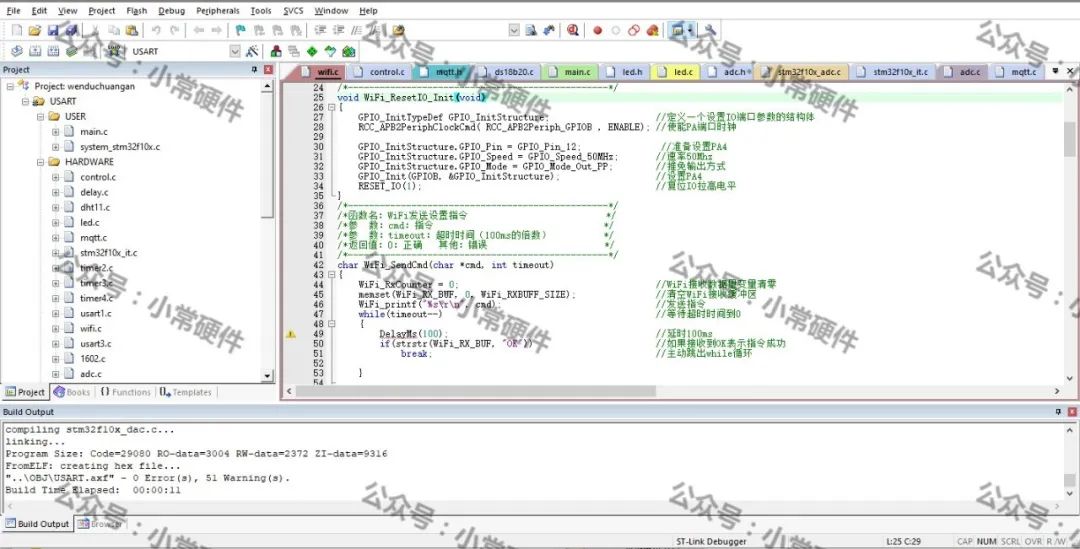Open the USART target selection dropdown
1080x549 pixels.
pos(235,51)
